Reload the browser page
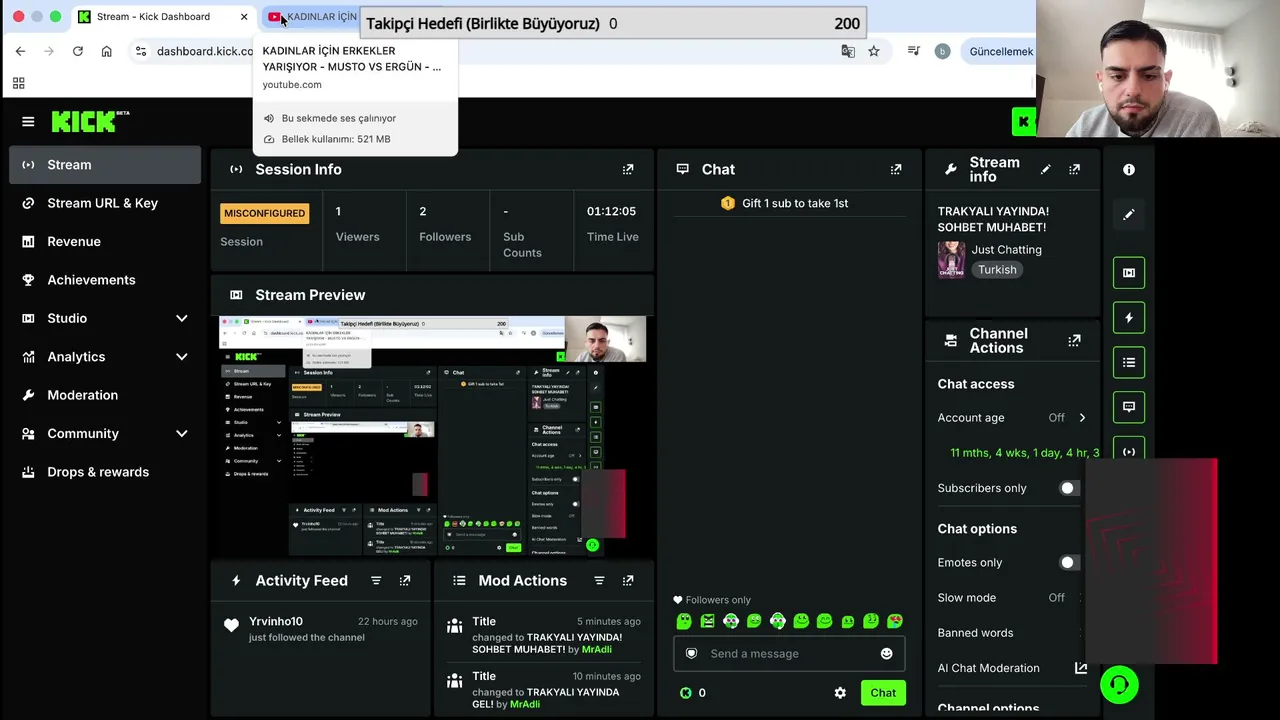 pyautogui.click(x=77, y=51)
